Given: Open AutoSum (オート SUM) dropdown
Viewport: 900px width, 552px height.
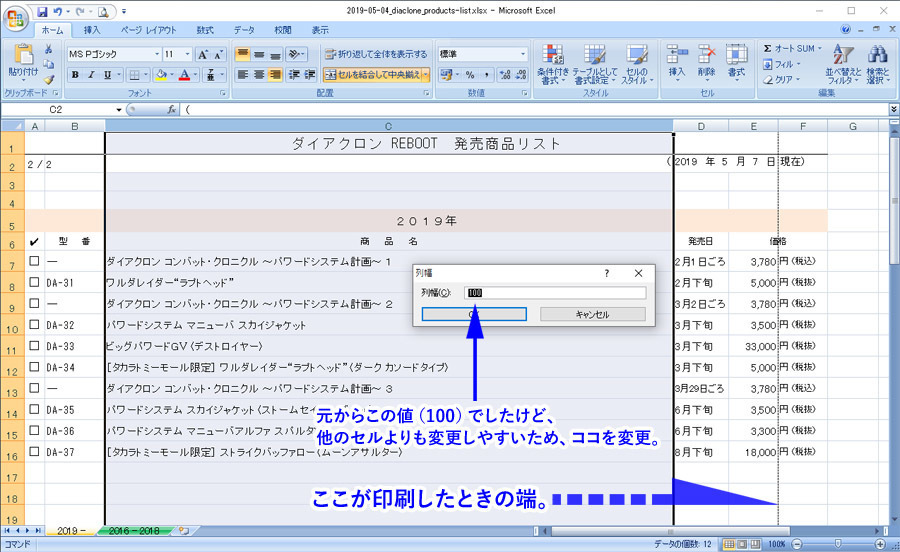Looking at the screenshot, I should [x=820, y=49].
